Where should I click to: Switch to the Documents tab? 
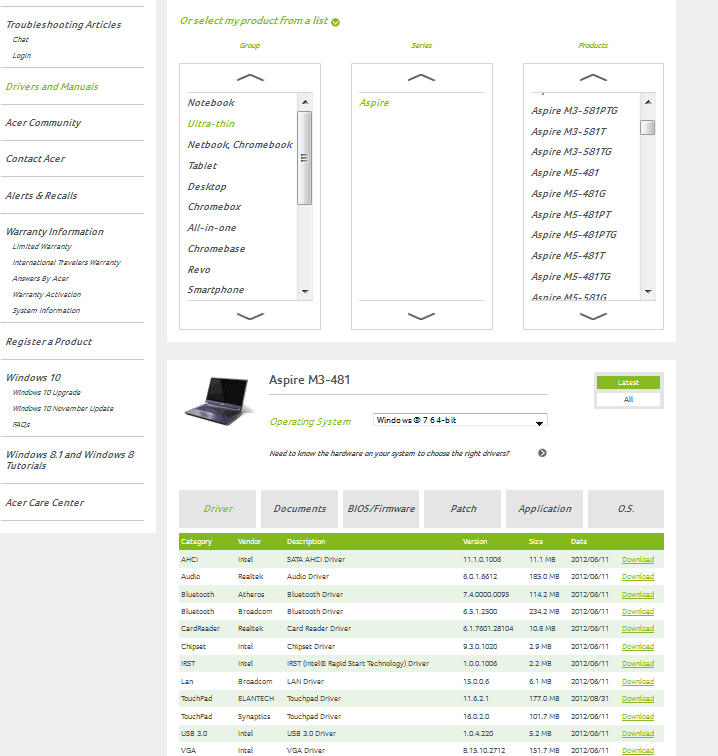(x=299, y=509)
